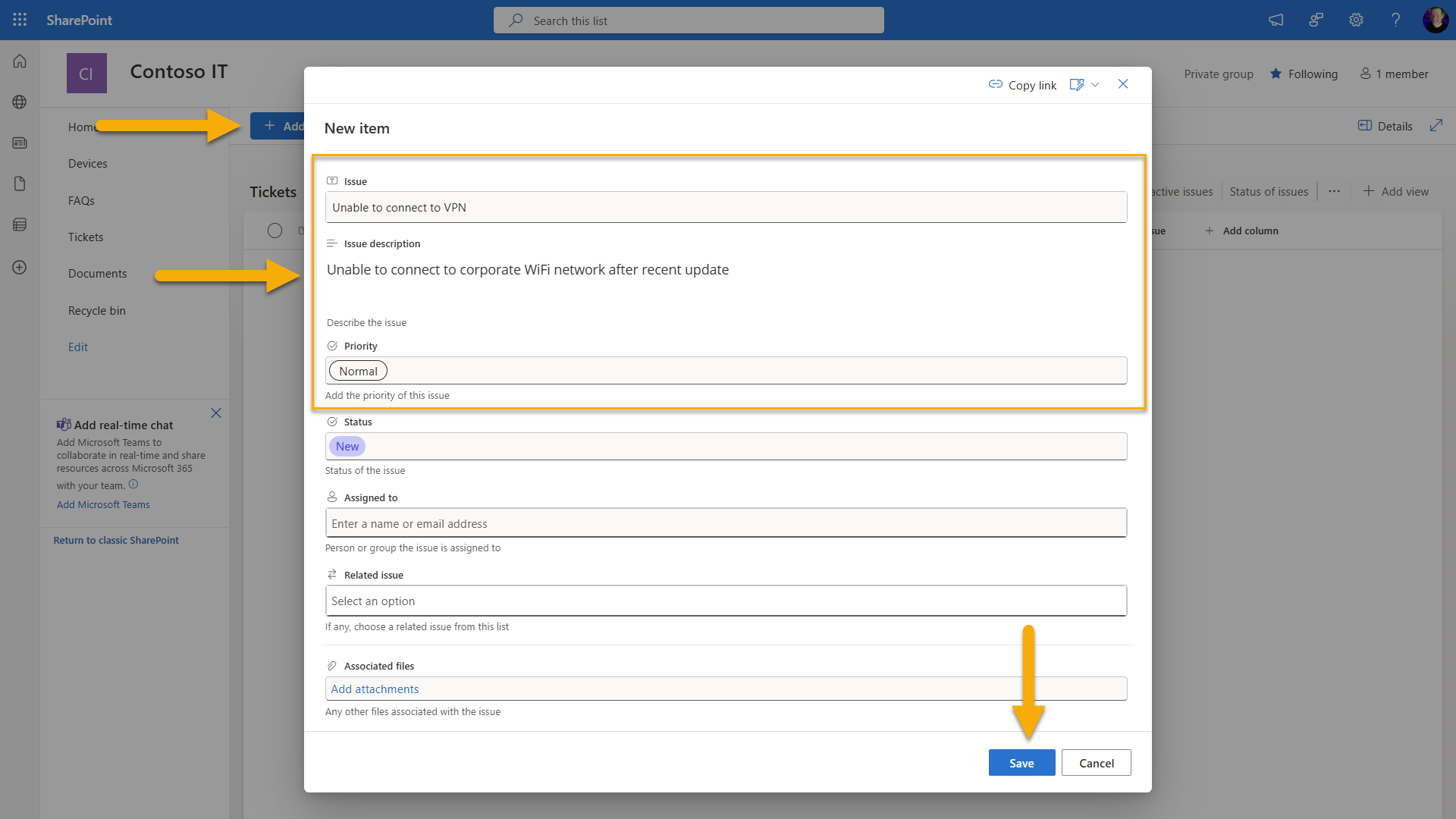
Task: Open the Help menu
Action: click(1395, 20)
